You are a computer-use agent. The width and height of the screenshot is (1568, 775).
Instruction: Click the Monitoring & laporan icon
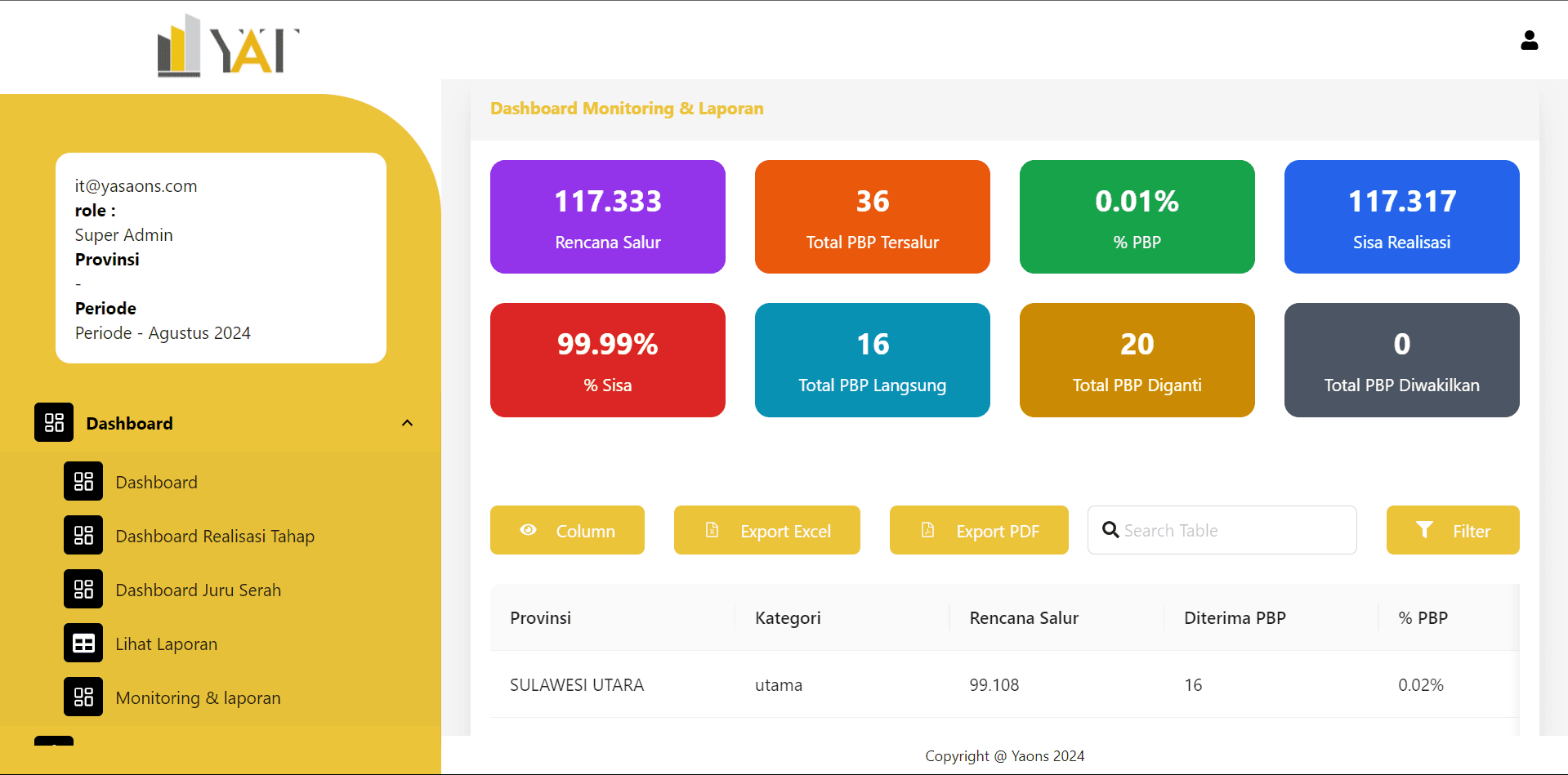click(83, 697)
